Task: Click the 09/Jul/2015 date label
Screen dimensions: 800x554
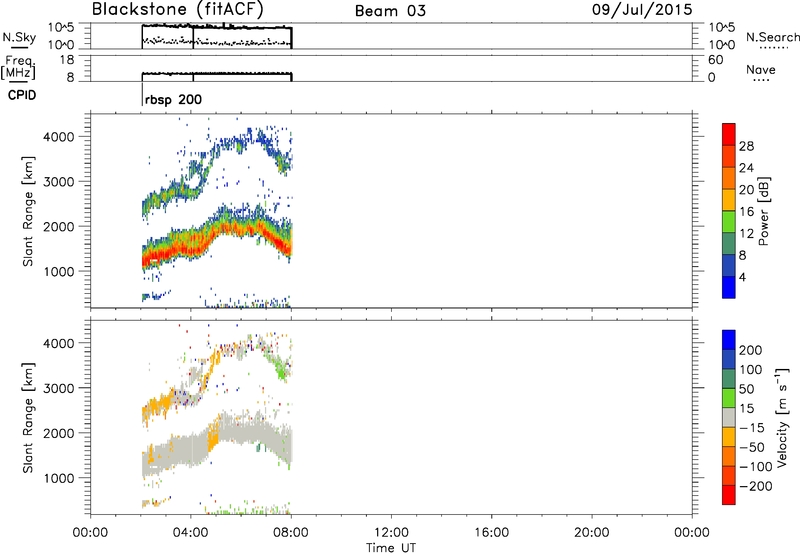Action: click(642, 10)
